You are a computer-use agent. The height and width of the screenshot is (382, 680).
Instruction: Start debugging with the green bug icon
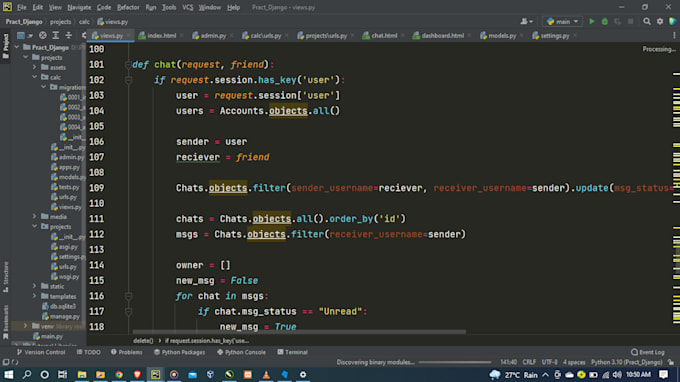pyautogui.click(x=605, y=21)
